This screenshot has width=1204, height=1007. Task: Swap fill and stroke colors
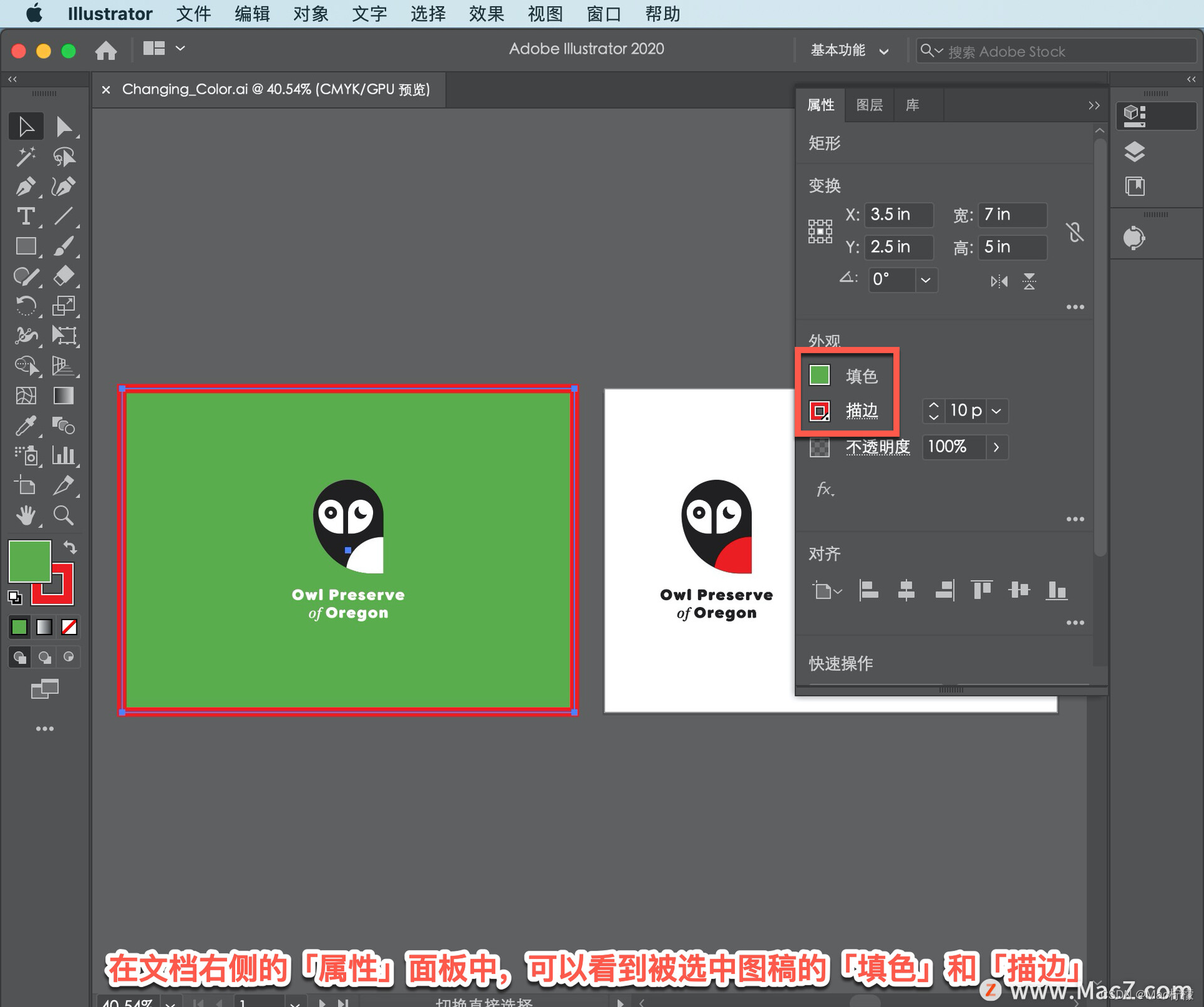click(x=70, y=548)
